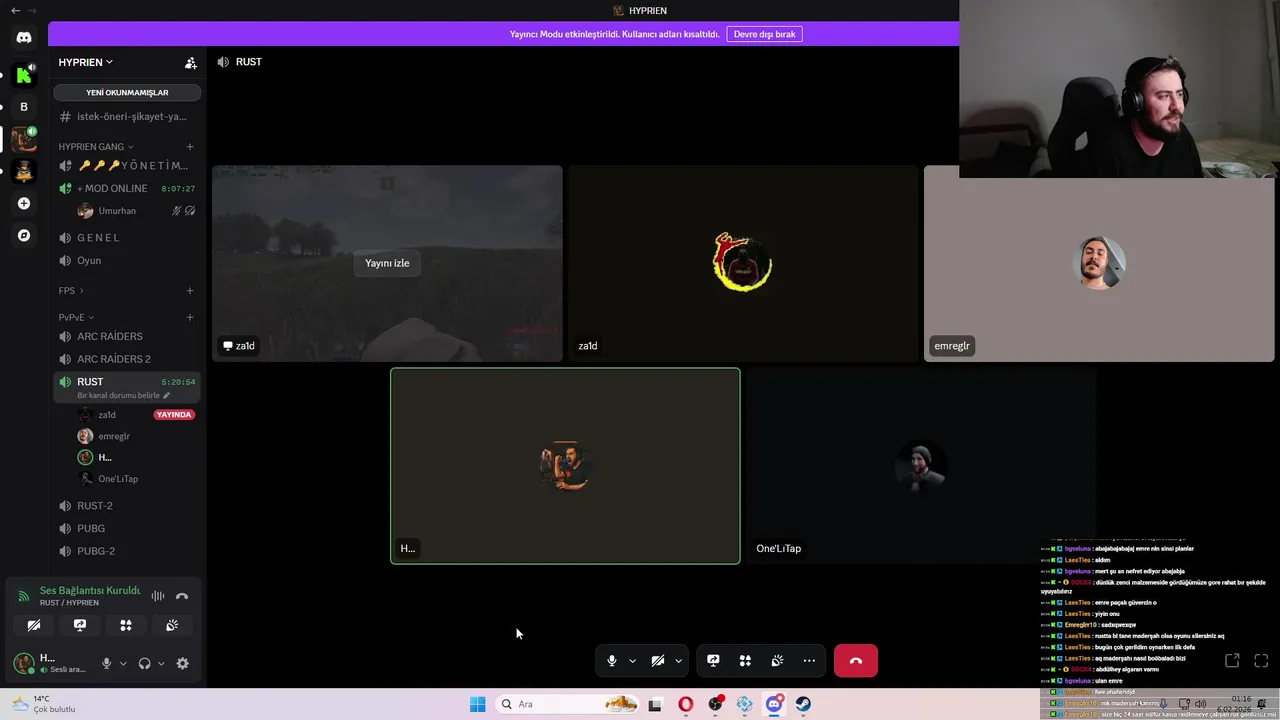Share your screen in call bar

click(x=713, y=661)
